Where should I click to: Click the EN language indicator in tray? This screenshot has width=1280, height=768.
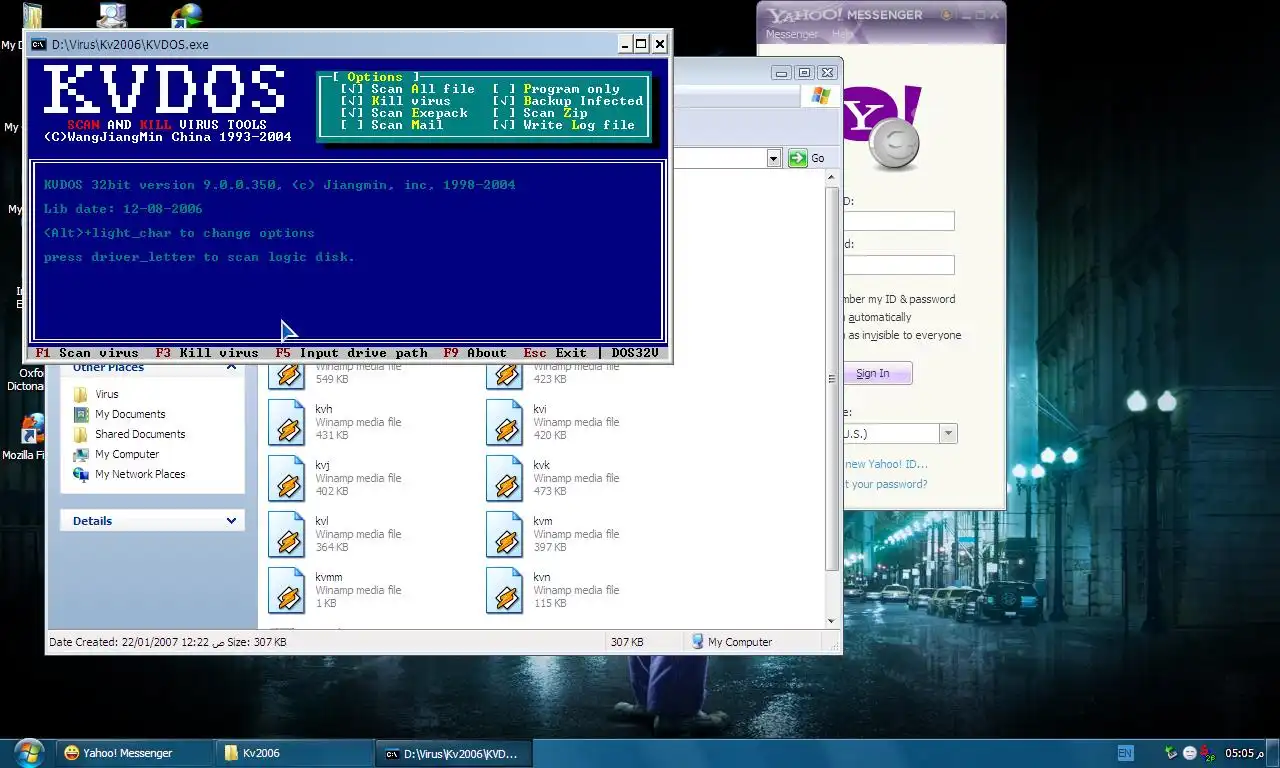pos(1125,753)
